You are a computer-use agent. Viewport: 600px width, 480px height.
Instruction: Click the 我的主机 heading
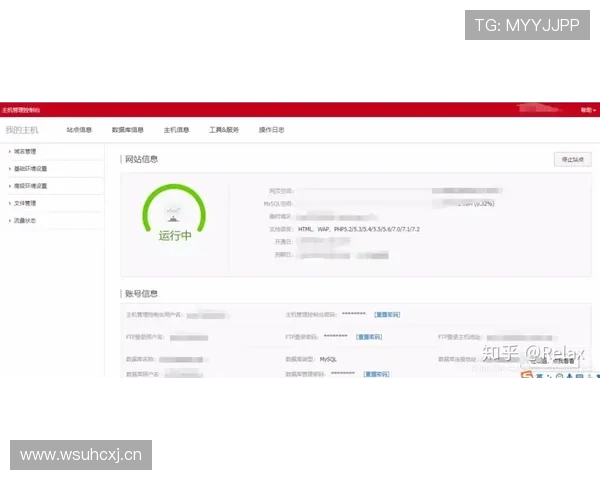(x=22, y=130)
